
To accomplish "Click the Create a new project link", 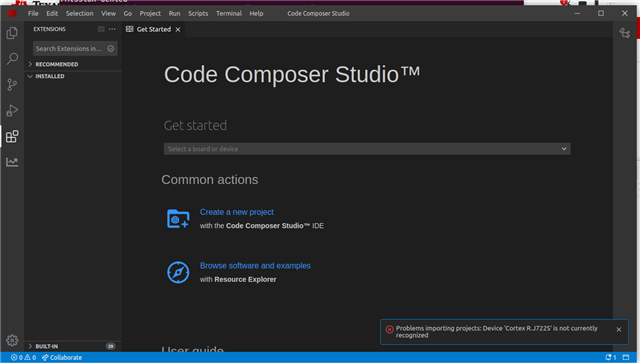I will coord(237,212).
